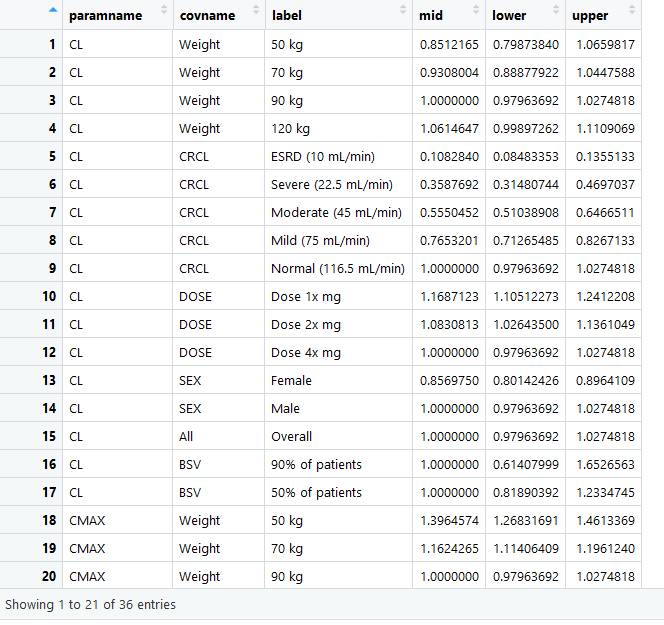Click the 'Showing 1 to 21 of 36 entries' text

point(90,605)
